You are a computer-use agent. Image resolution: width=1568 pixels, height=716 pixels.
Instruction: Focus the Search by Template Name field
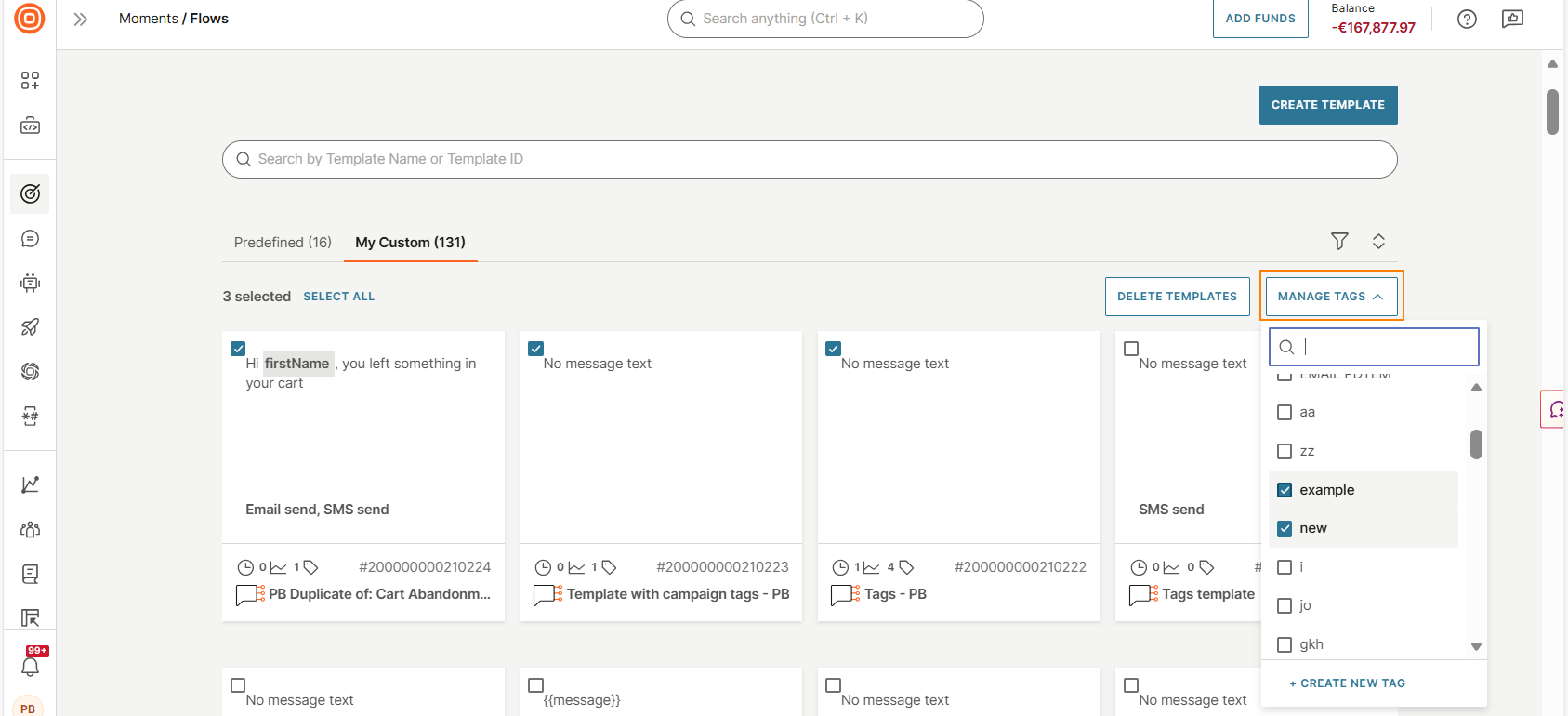coord(810,159)
